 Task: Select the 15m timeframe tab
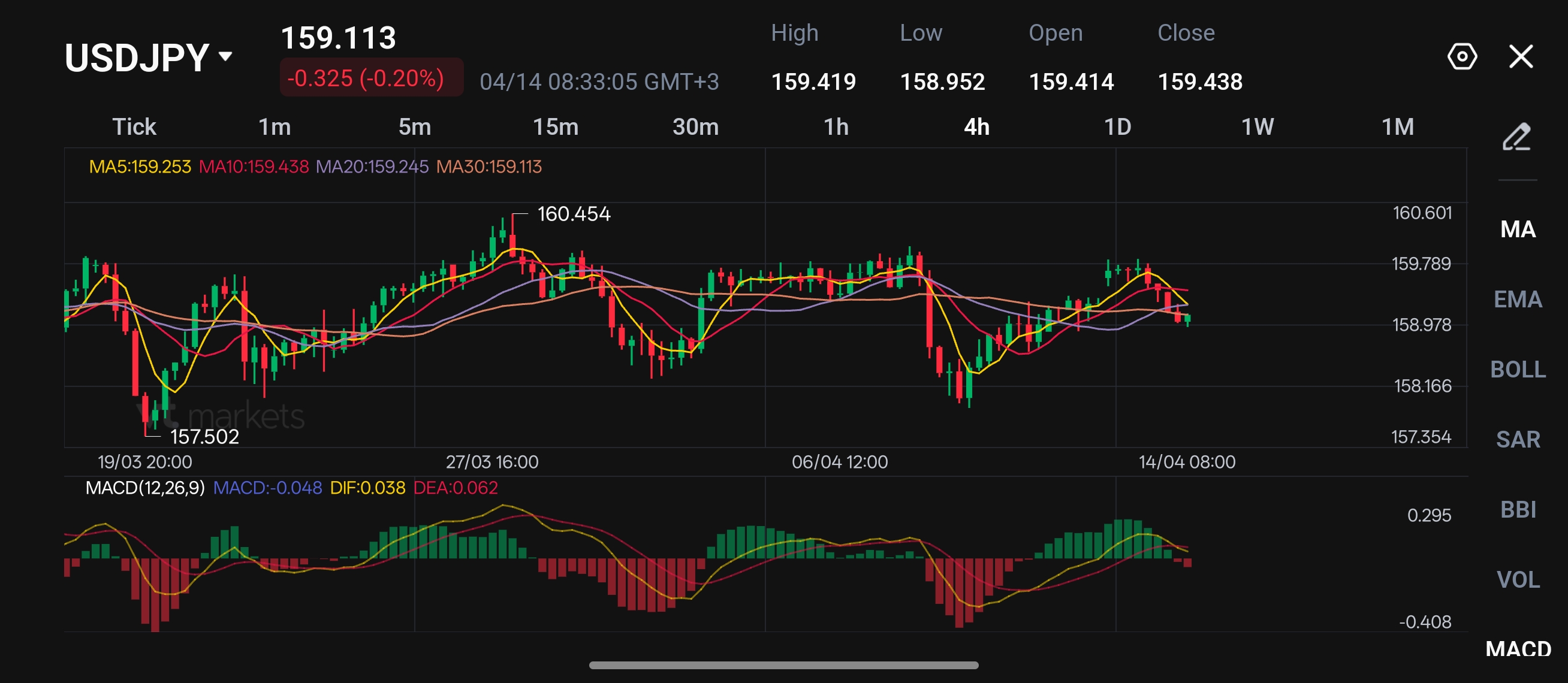[555, 127]
